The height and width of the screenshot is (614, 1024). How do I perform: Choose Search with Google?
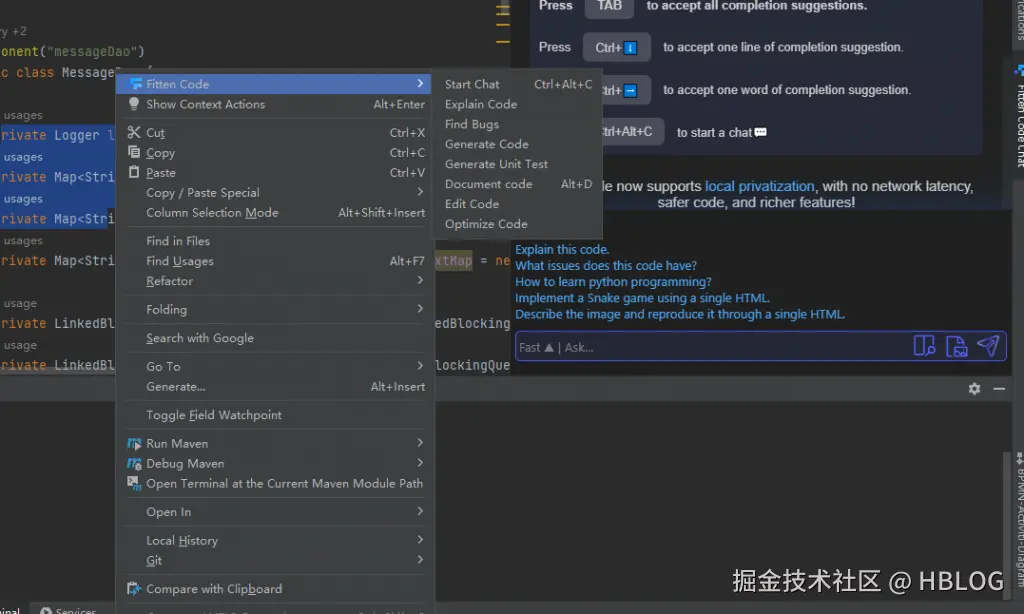click(x=275, y=338)
